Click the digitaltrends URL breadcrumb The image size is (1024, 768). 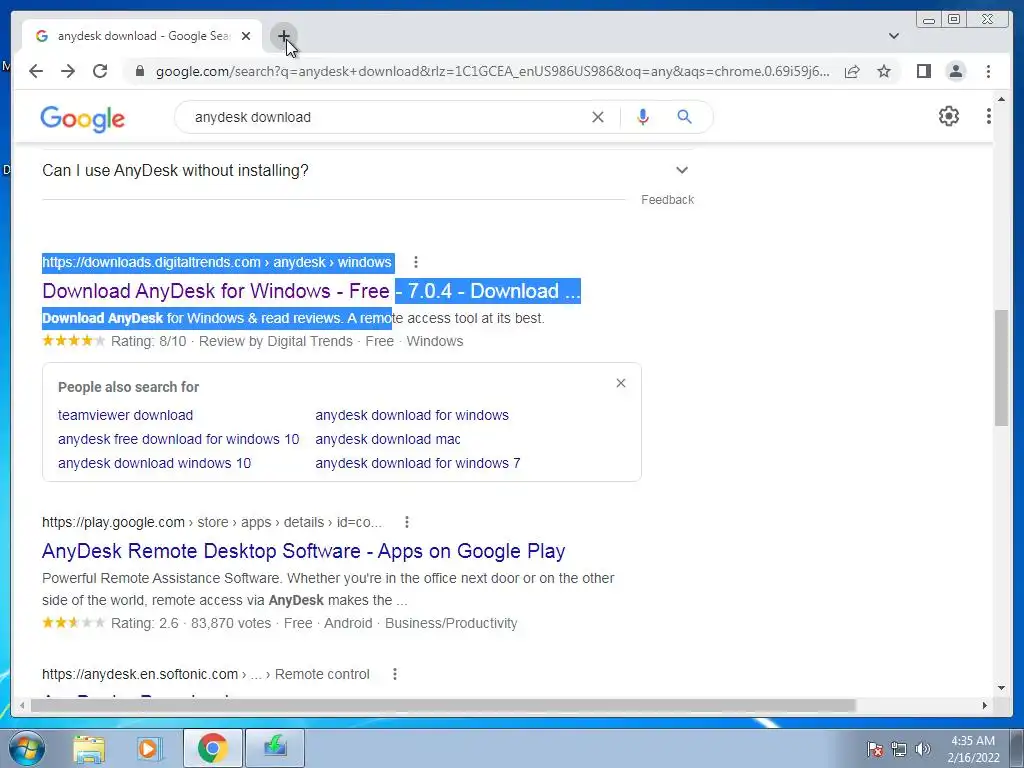click(217, 263)
